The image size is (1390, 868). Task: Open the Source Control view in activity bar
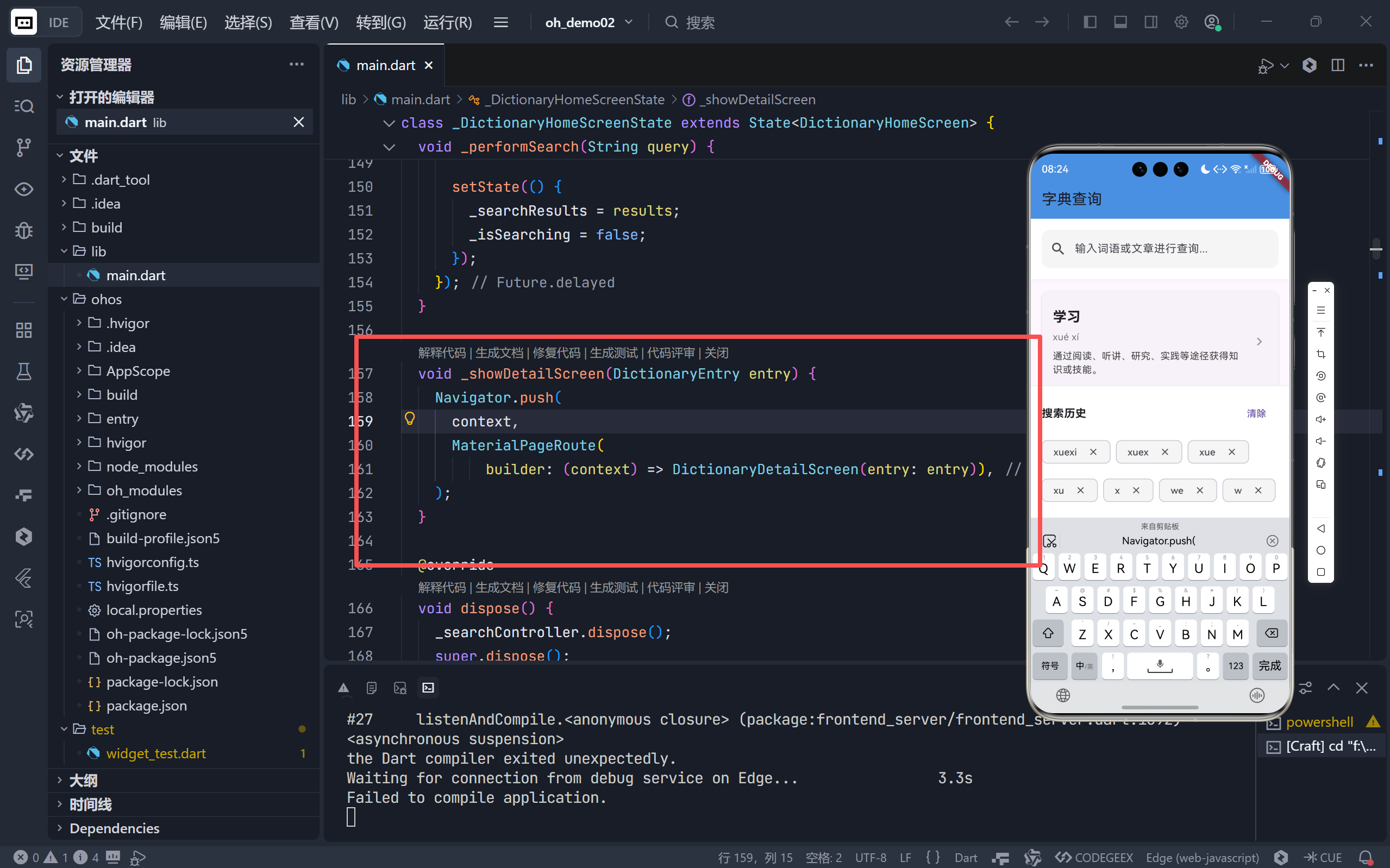click(23, 148)
